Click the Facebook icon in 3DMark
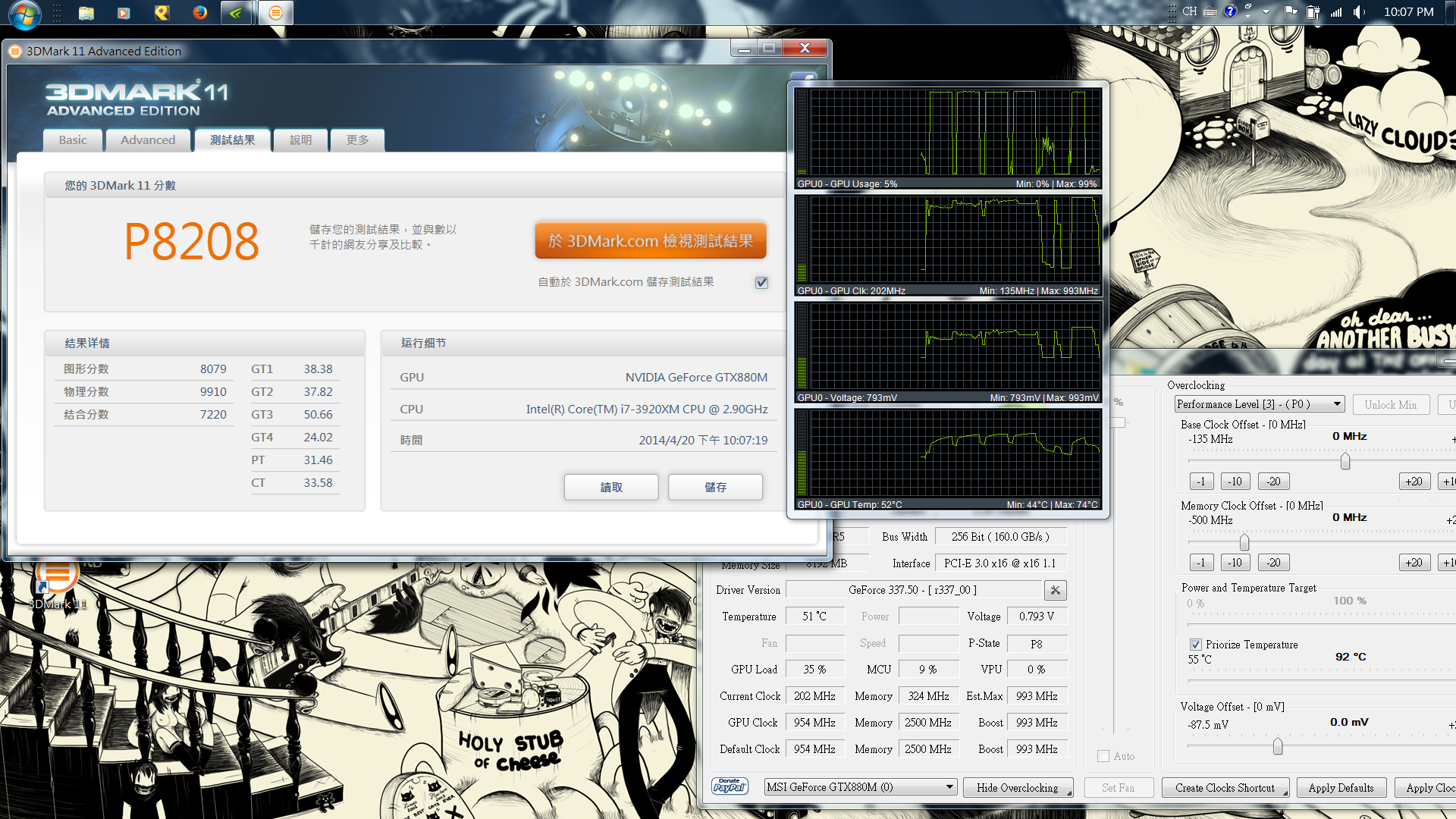Viewport: 1456px width, 819px height. (x=804, y=77)
